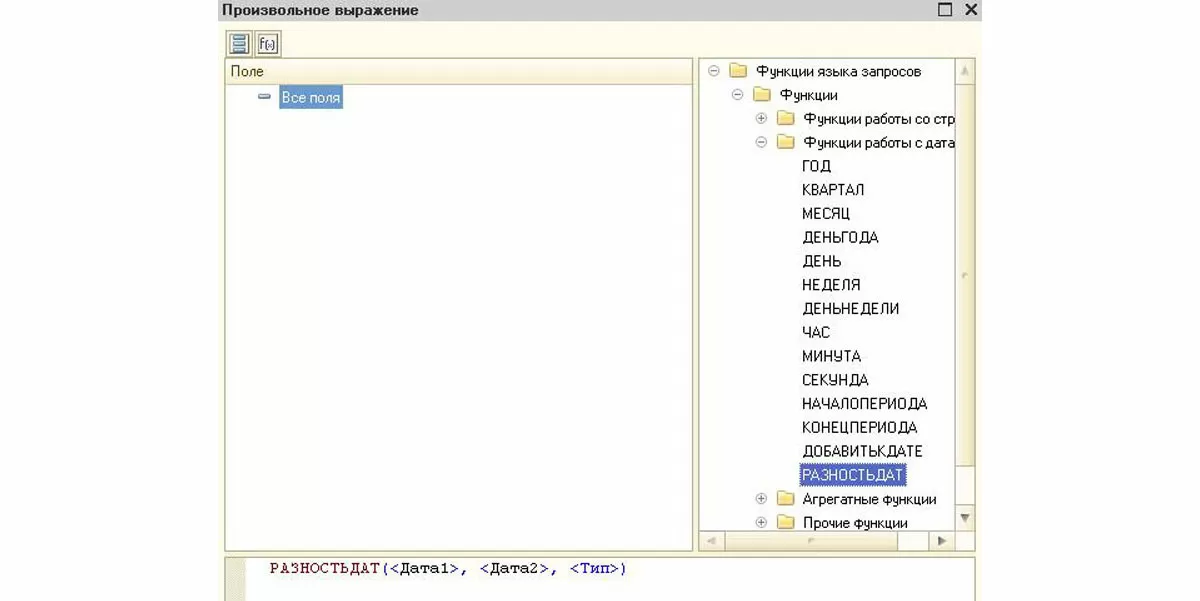The image size is (1200, 601).
Task: Select the Все поля item
Action: (x=311, y=98)
